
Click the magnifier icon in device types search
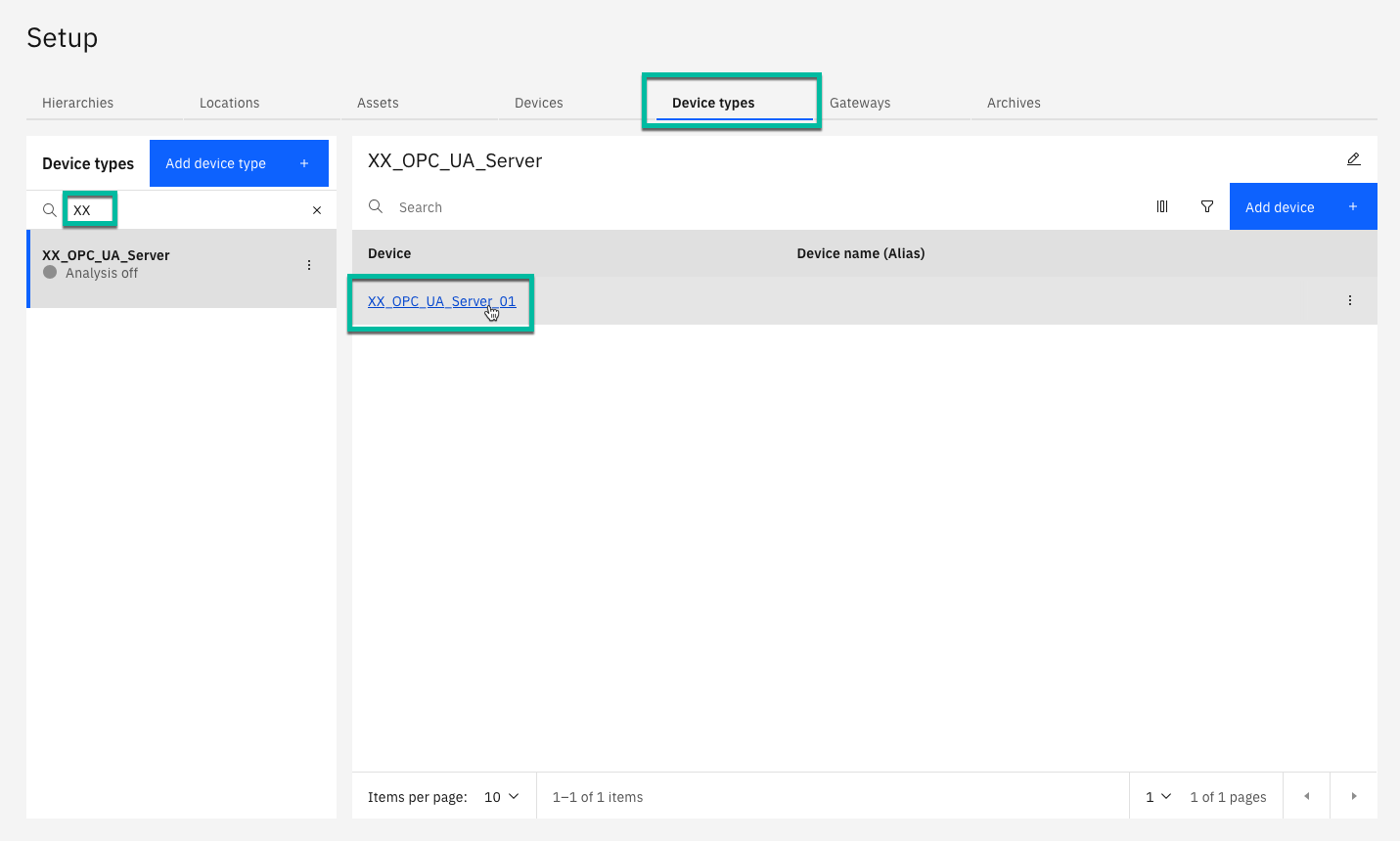point(49,210)
